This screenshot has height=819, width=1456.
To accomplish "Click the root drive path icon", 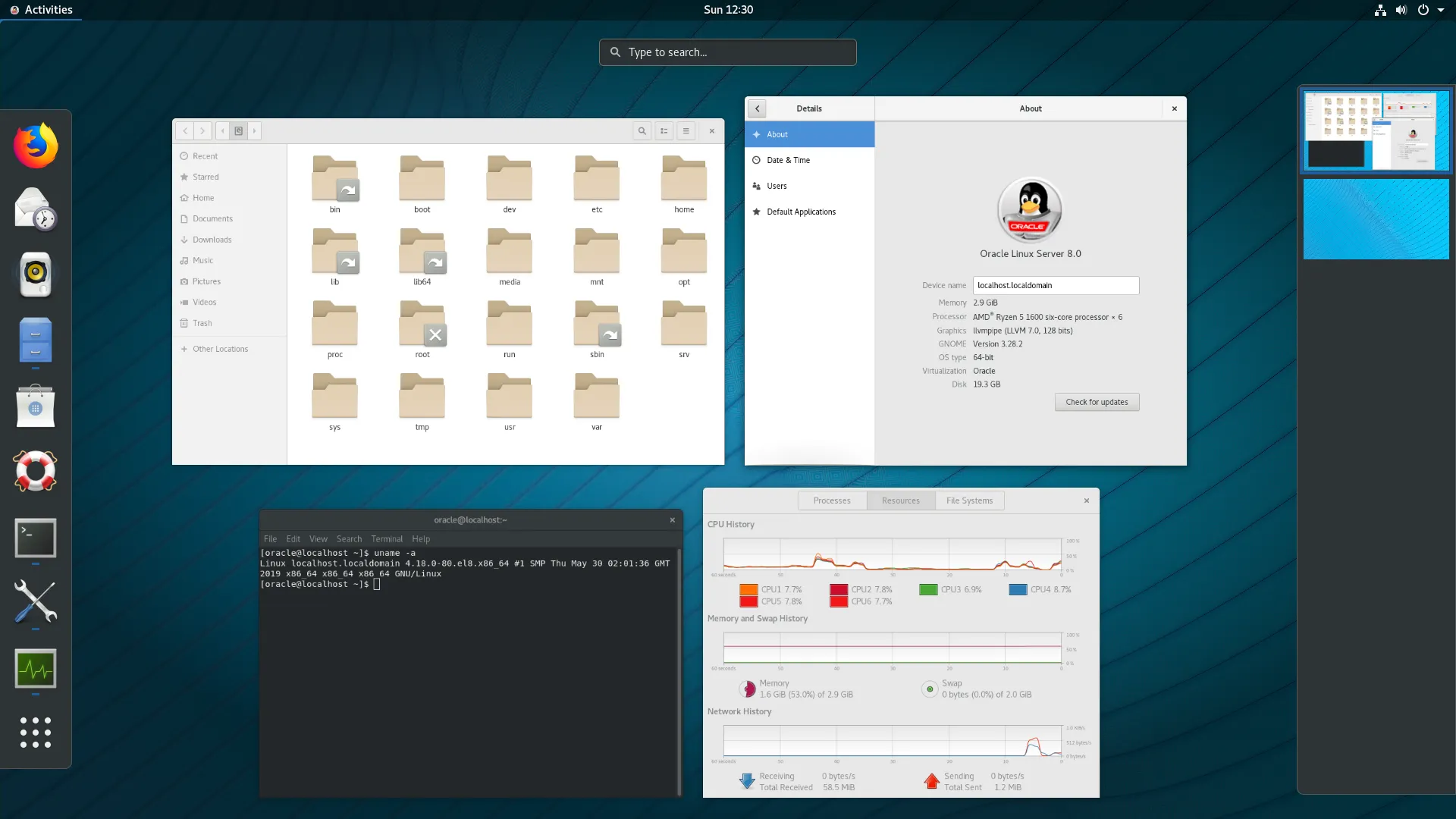I will coord(238,130).
